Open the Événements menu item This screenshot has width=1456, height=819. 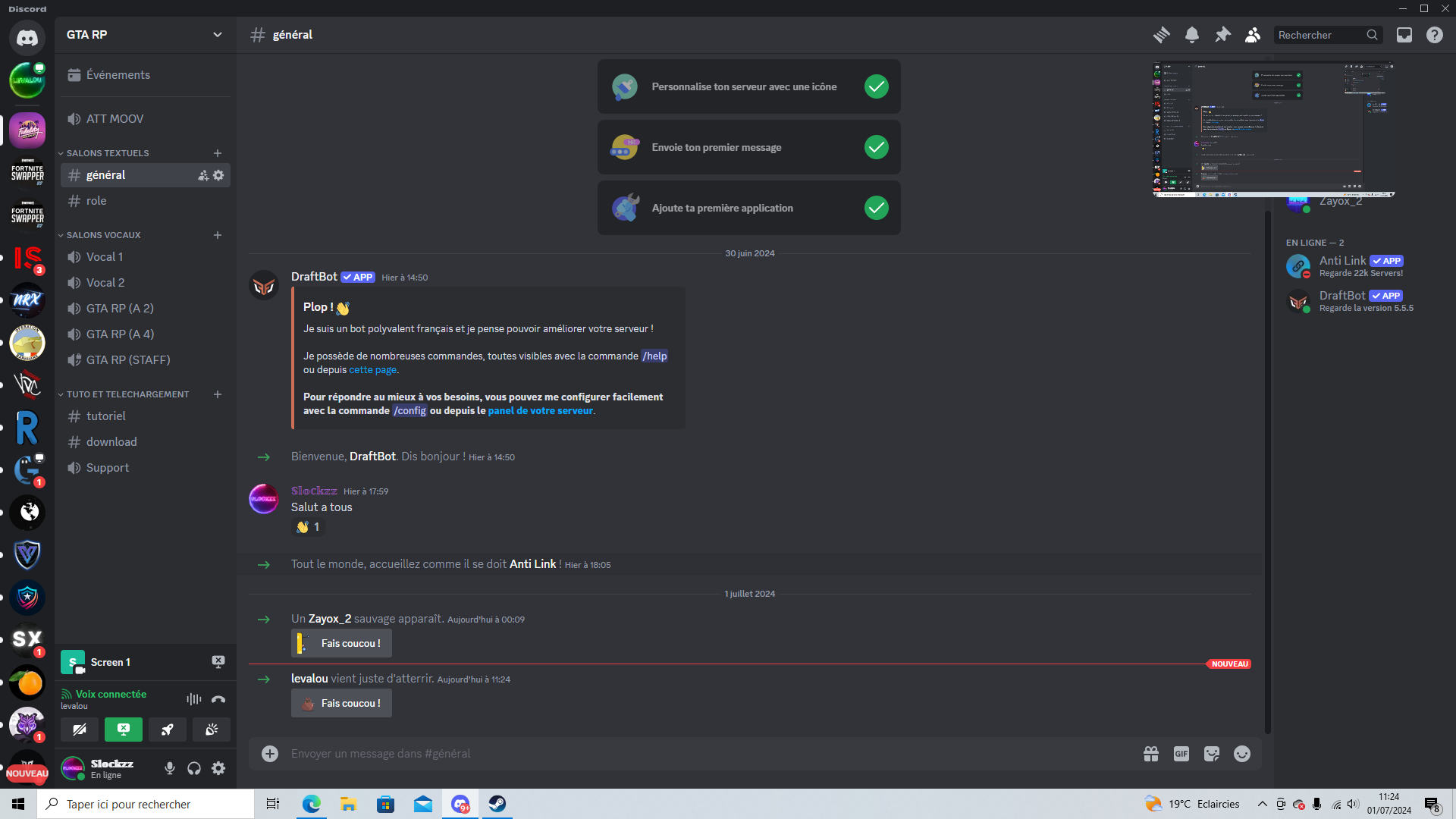(x=146, y=75)
